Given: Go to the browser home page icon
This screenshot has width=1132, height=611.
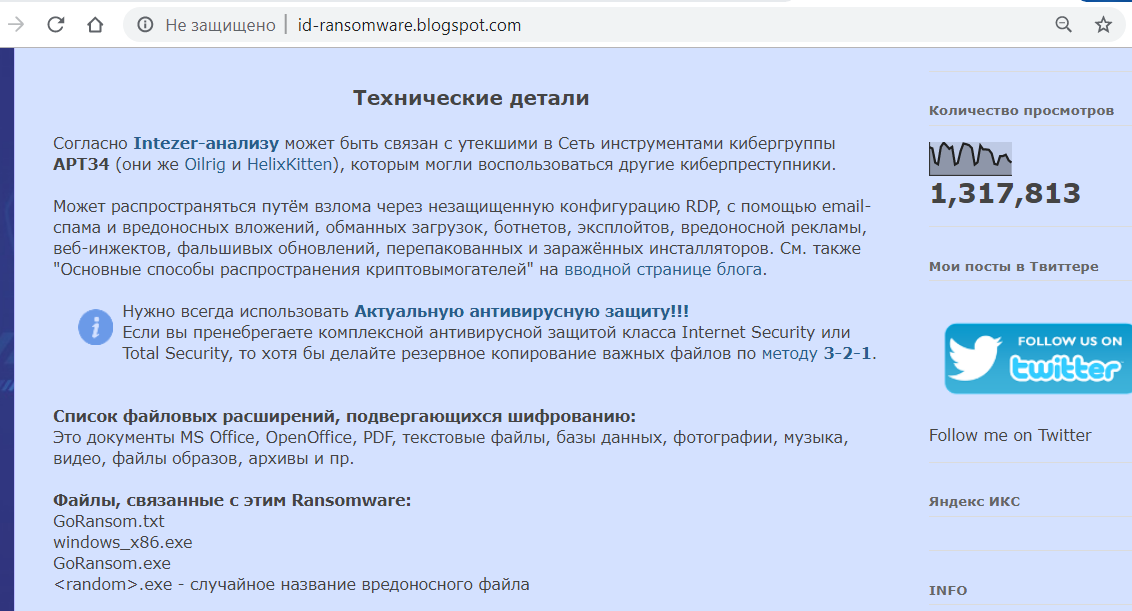Looking at the screenshot, I should pos(95,25).
